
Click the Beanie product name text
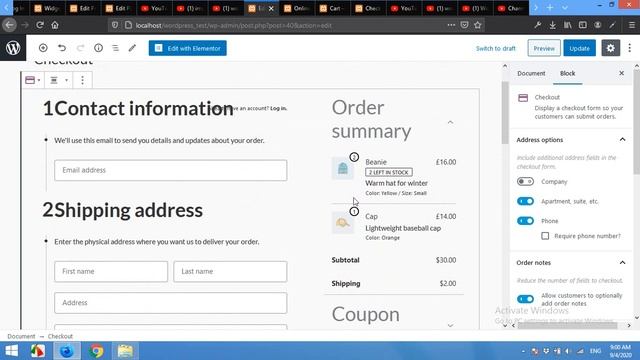click(376, 162)
